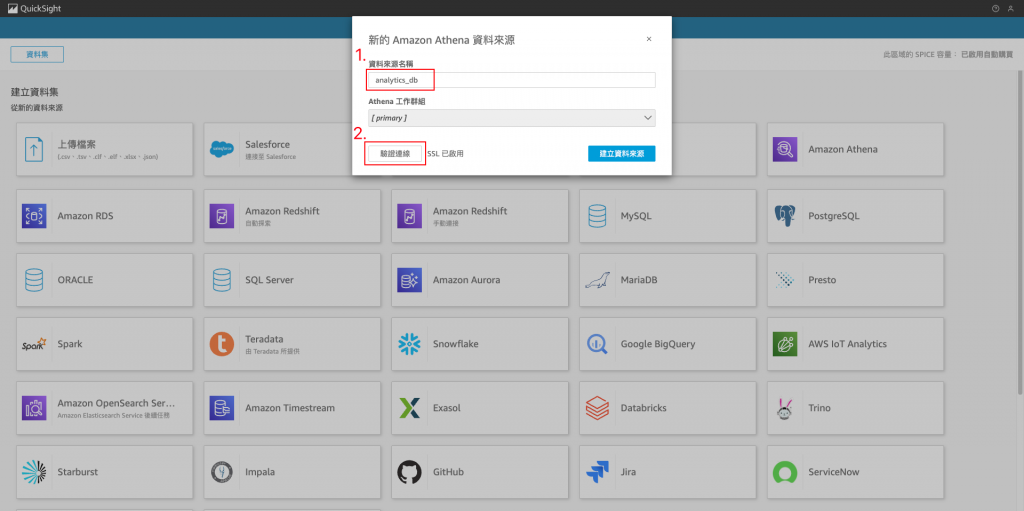Select the Snowflake icon

[x=409, y=344]
